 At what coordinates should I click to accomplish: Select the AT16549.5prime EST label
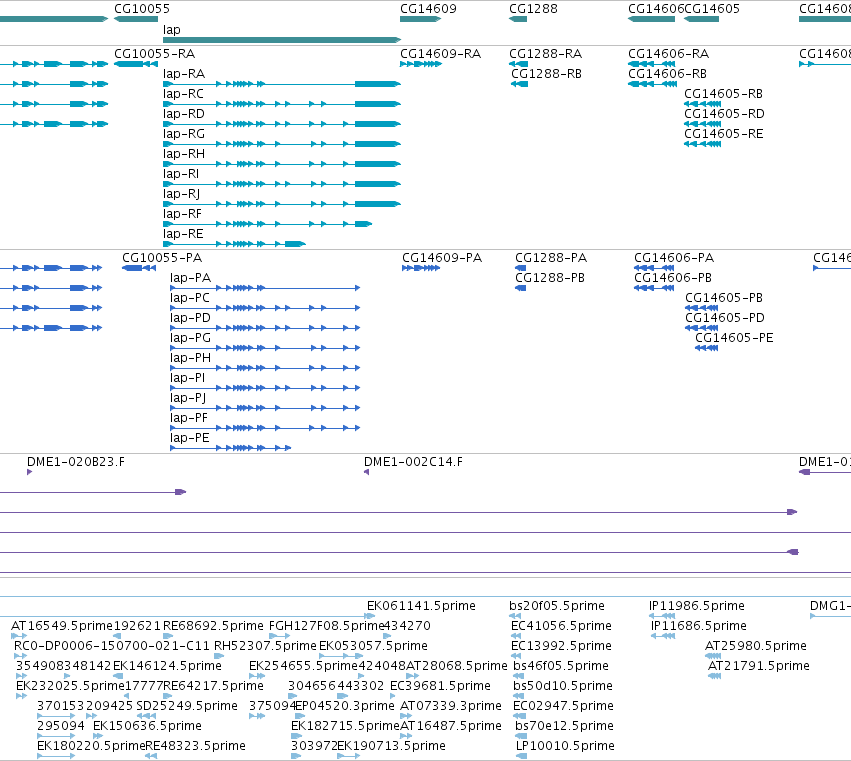(61, 626)
